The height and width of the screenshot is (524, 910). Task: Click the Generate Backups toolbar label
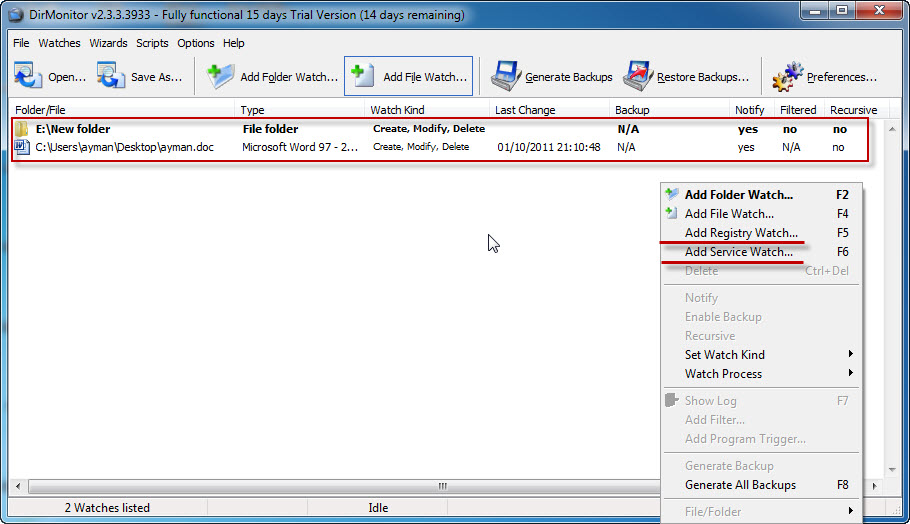pos(568,77)
